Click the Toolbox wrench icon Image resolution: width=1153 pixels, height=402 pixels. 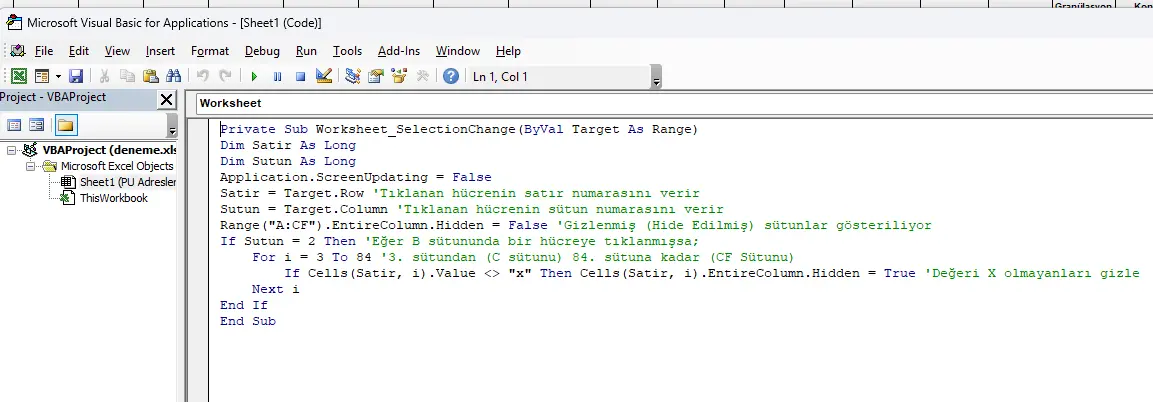point(422,76)
